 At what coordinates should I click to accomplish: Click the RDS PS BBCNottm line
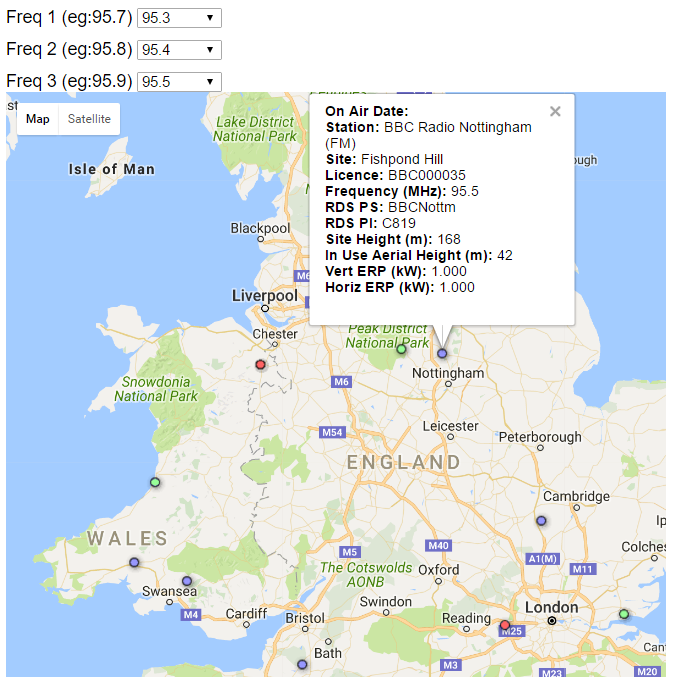(390, 207)
